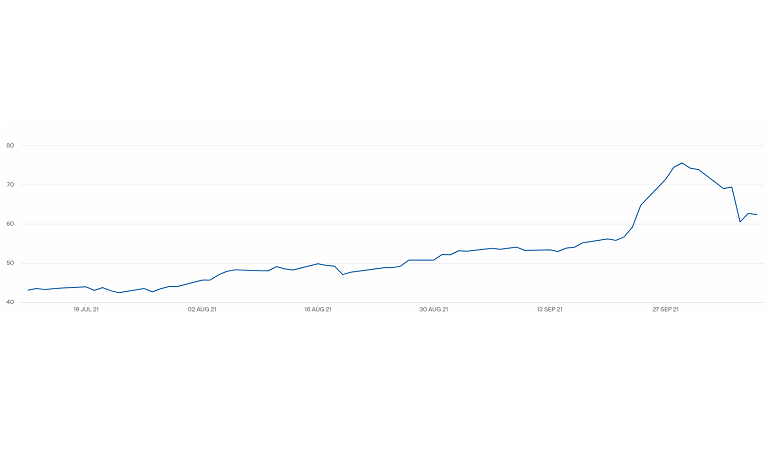Click the 40 value on y-axis
The height and width of the screenshot is (471, 768).
click(10, 302)
